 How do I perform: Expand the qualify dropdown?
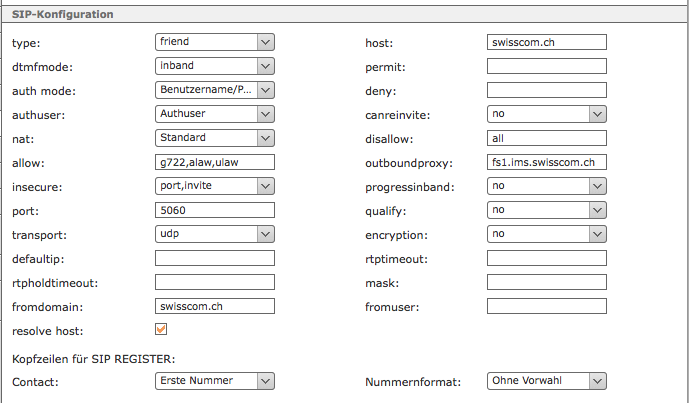[547, 210]
